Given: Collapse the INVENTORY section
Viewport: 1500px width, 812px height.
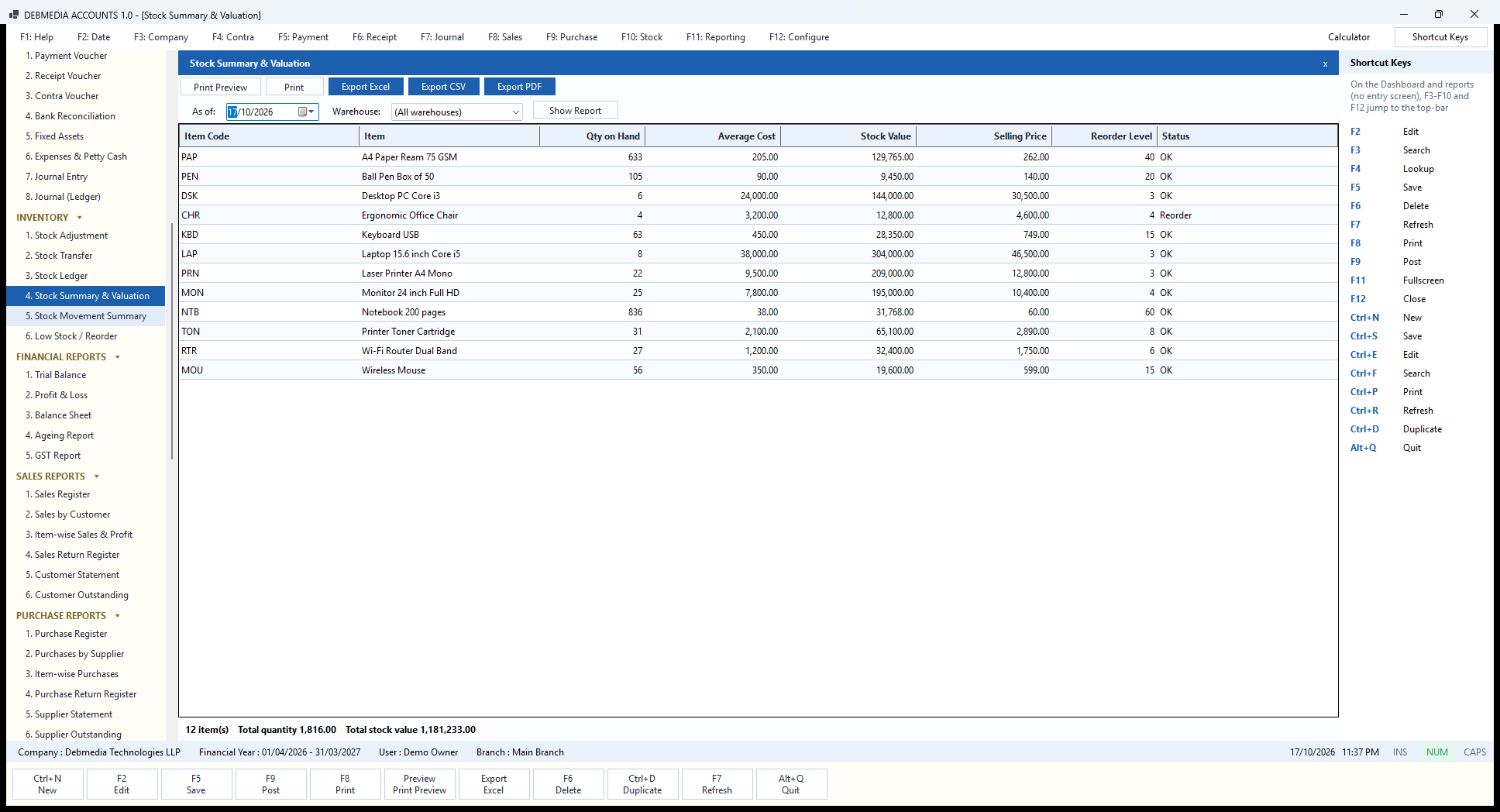Looking at the screenshot, I should (79, 218).
